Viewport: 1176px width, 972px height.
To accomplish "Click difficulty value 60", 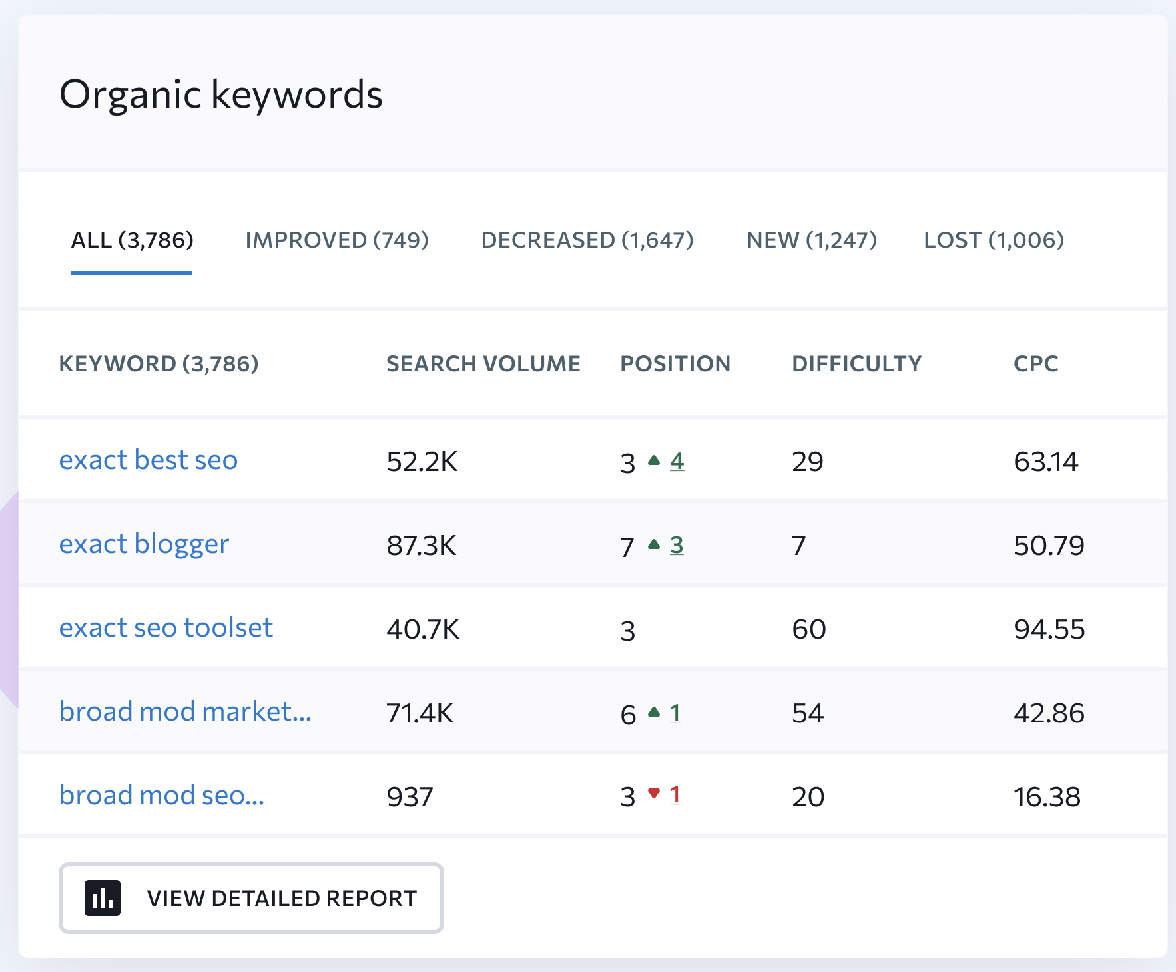I will 809,629.
